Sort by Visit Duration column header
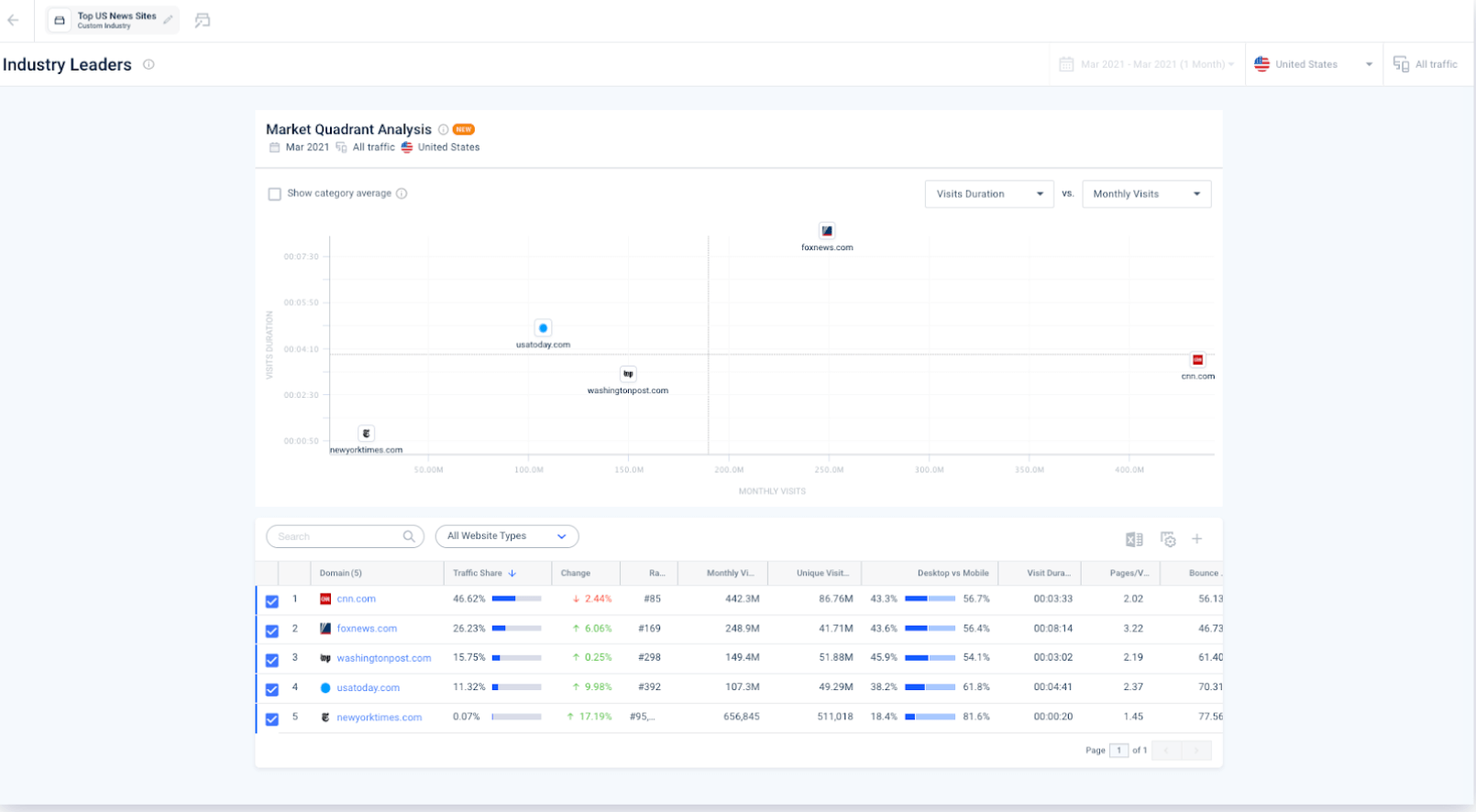Screen dimensions: 1476x812 pyautogui.click(x=1040, y=573)
